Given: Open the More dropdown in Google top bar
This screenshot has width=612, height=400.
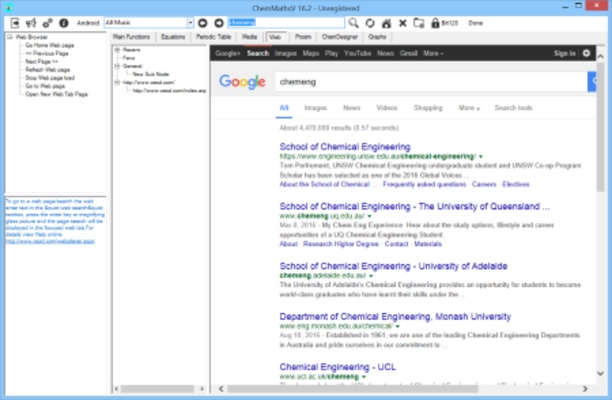Looking at the screenshot, I should [x=433, y=53].
